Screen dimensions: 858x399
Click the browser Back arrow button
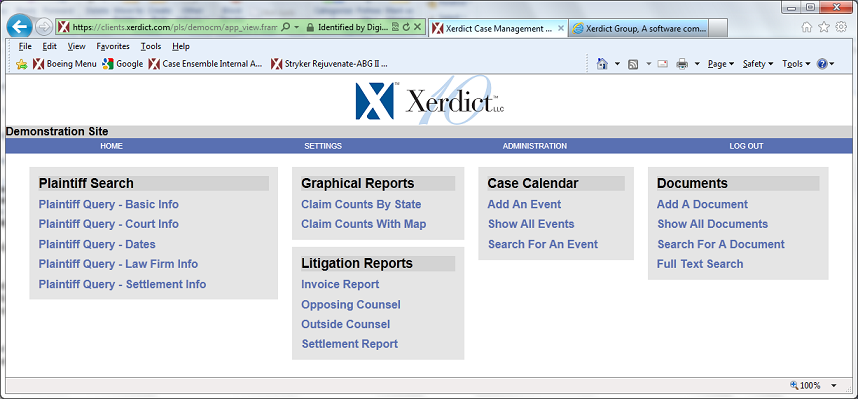20,26
